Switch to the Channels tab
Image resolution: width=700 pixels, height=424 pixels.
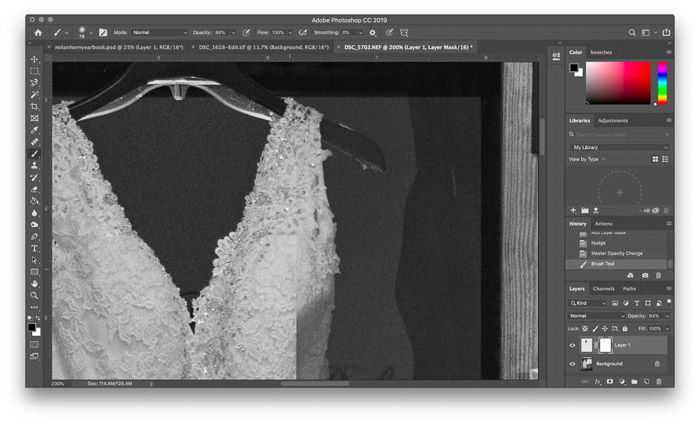(604, 289)
